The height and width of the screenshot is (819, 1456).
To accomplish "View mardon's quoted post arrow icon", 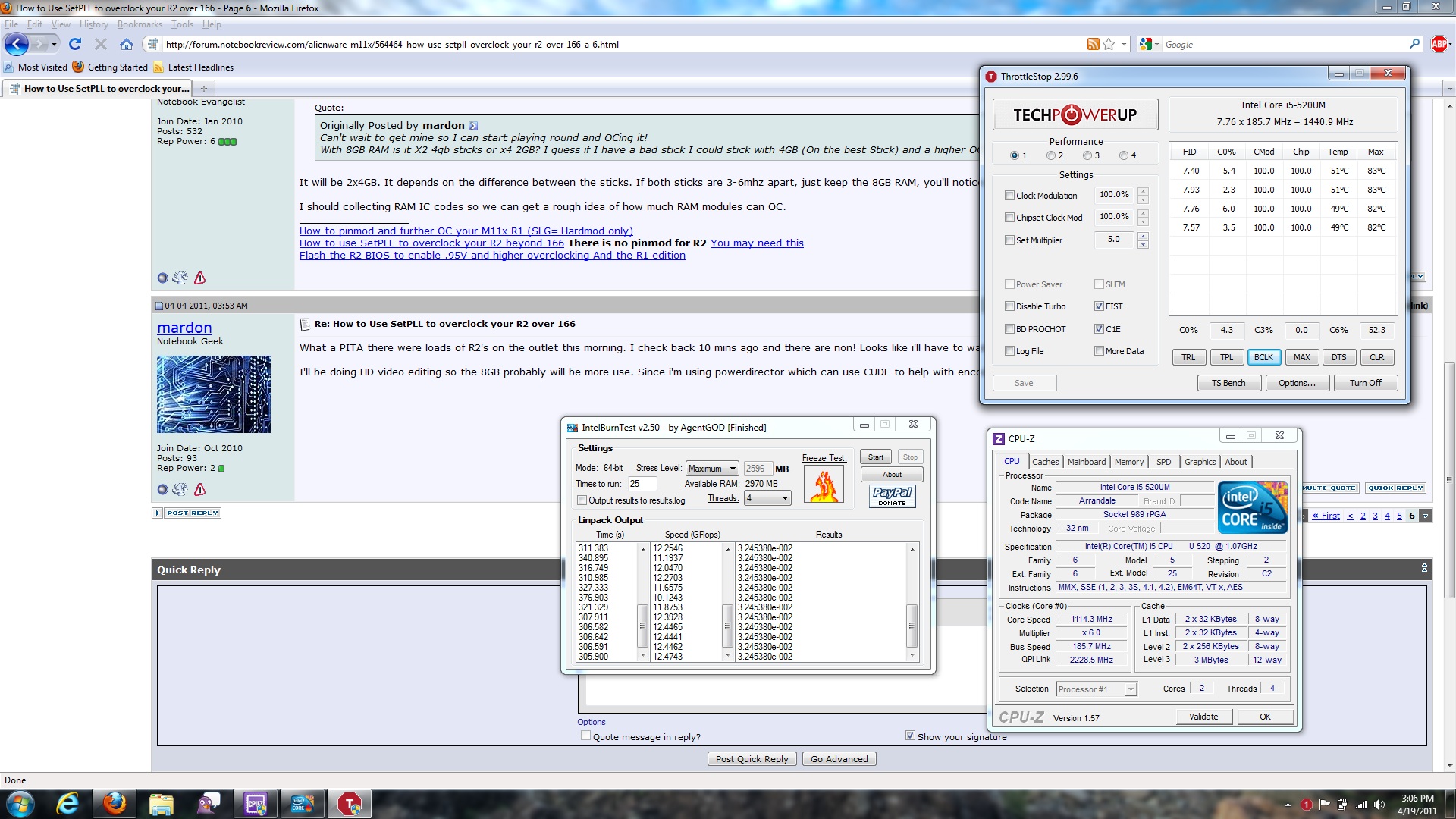I will point(473,126).
